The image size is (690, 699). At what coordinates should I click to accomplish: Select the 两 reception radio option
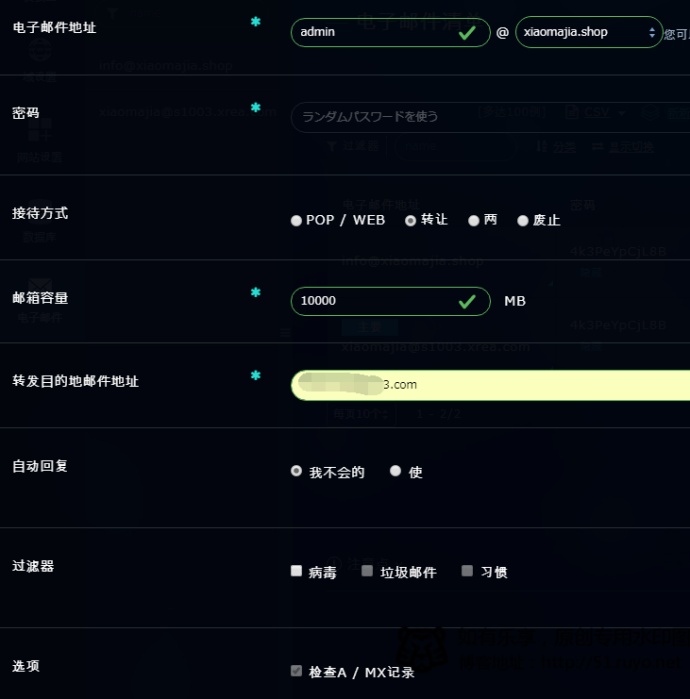click(x=474, y=220)
